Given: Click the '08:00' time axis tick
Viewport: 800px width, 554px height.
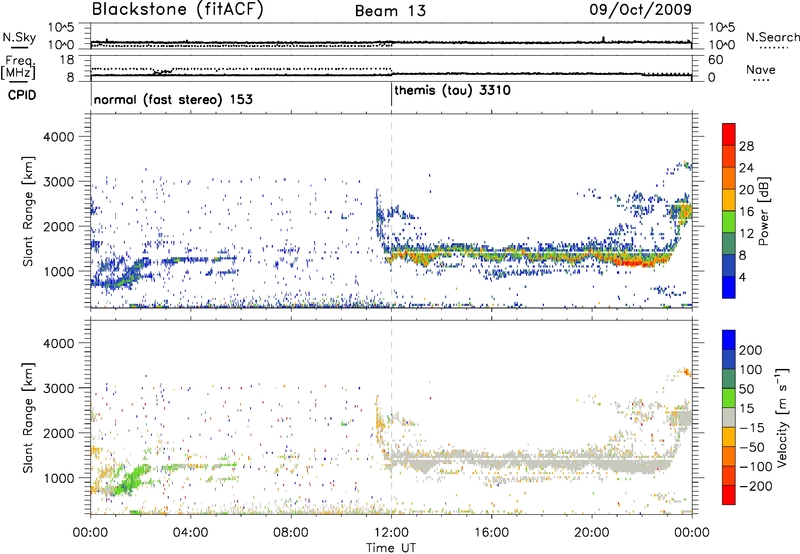Looking at the screenshot, I should [291, 533].
